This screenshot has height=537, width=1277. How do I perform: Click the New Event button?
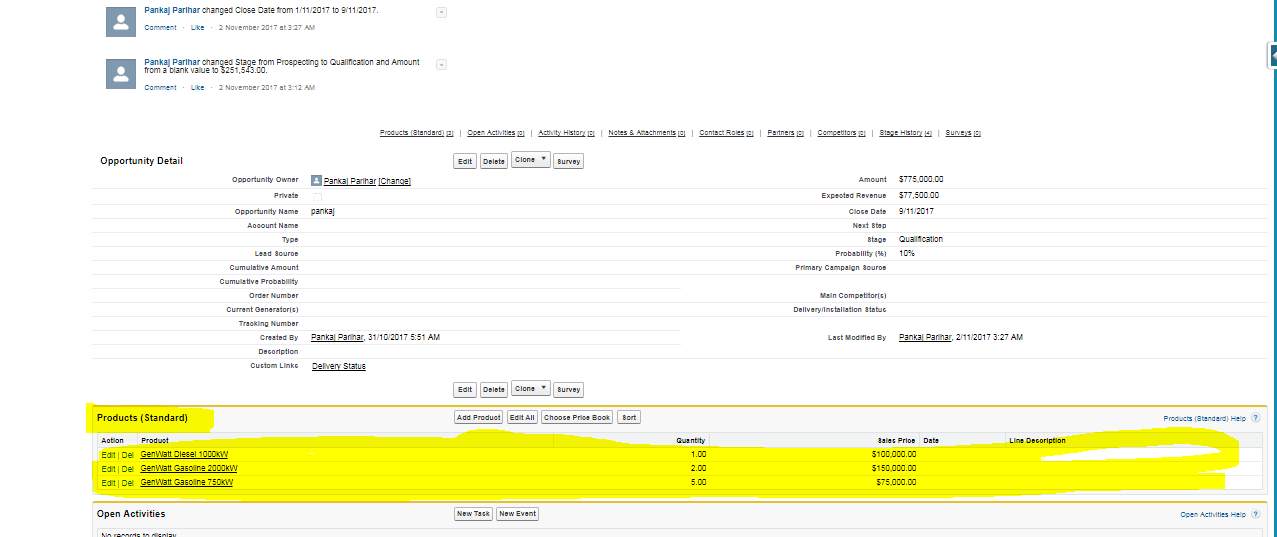coord(518,513)
